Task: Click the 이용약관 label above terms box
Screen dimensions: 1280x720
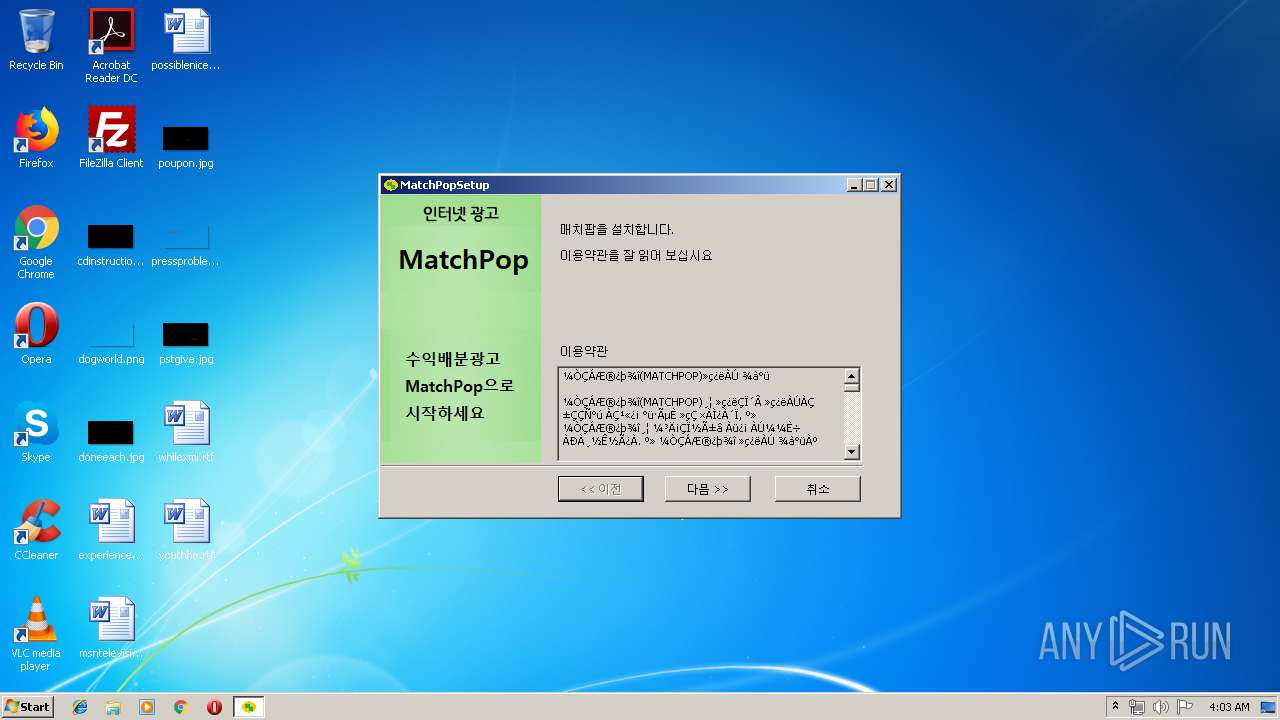Action: coord(584,351)
